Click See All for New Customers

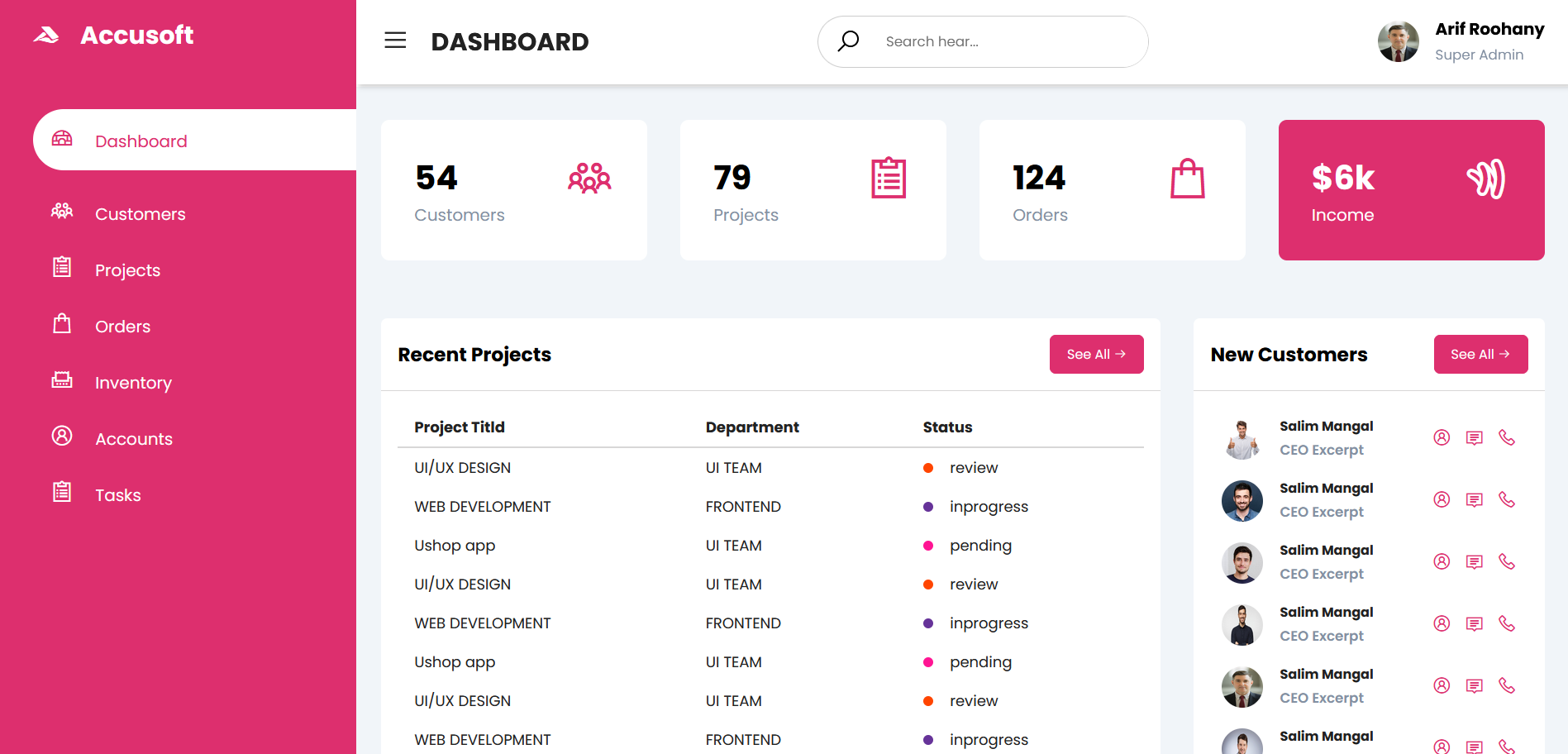(1480, 354)
